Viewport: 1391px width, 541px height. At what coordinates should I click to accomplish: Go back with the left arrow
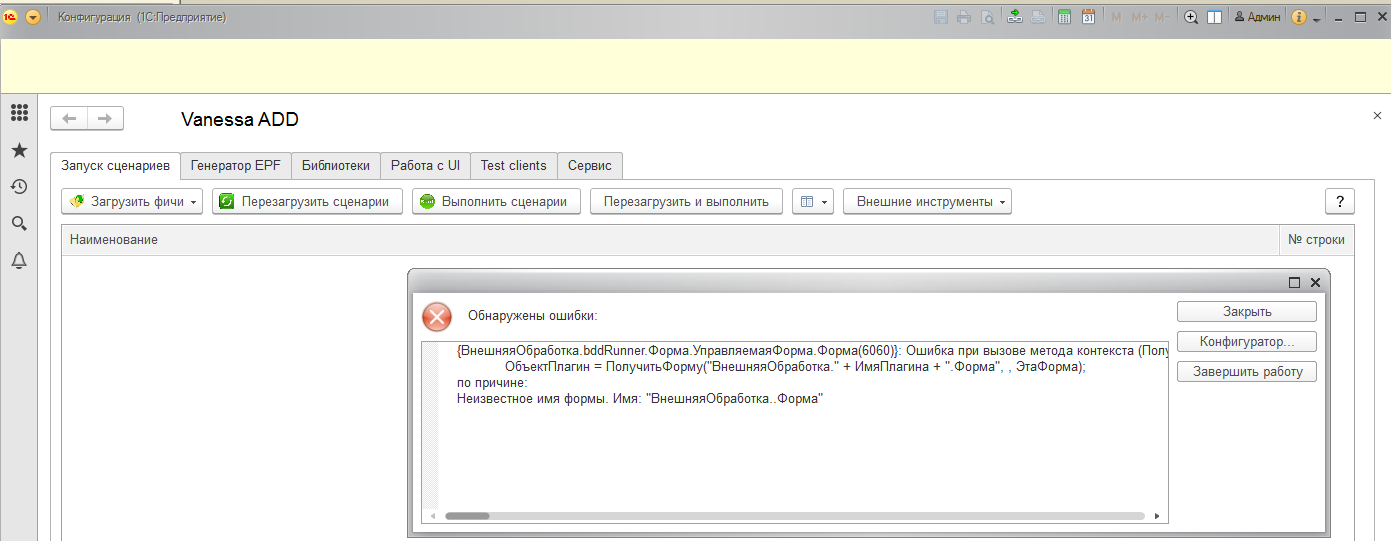click(x=69, y=118)
